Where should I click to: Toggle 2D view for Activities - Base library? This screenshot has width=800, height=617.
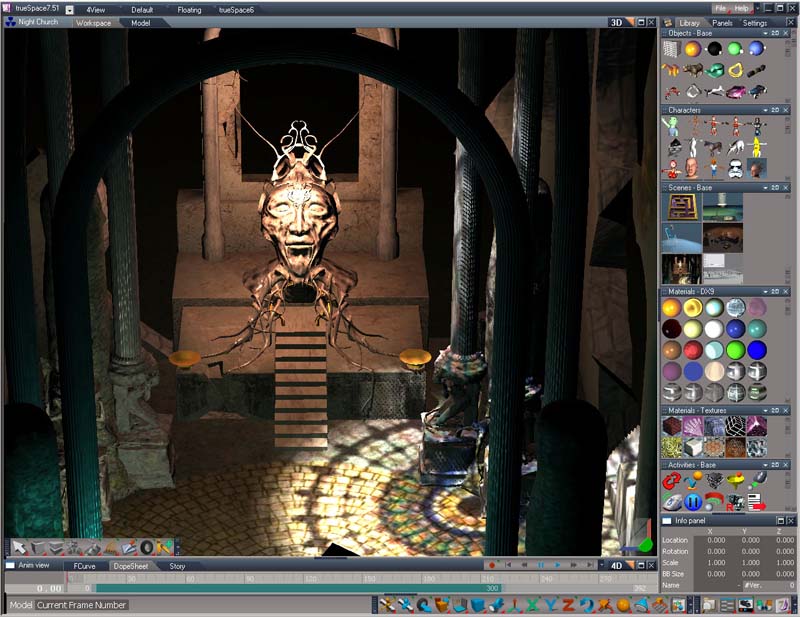[x=775, y=465]
